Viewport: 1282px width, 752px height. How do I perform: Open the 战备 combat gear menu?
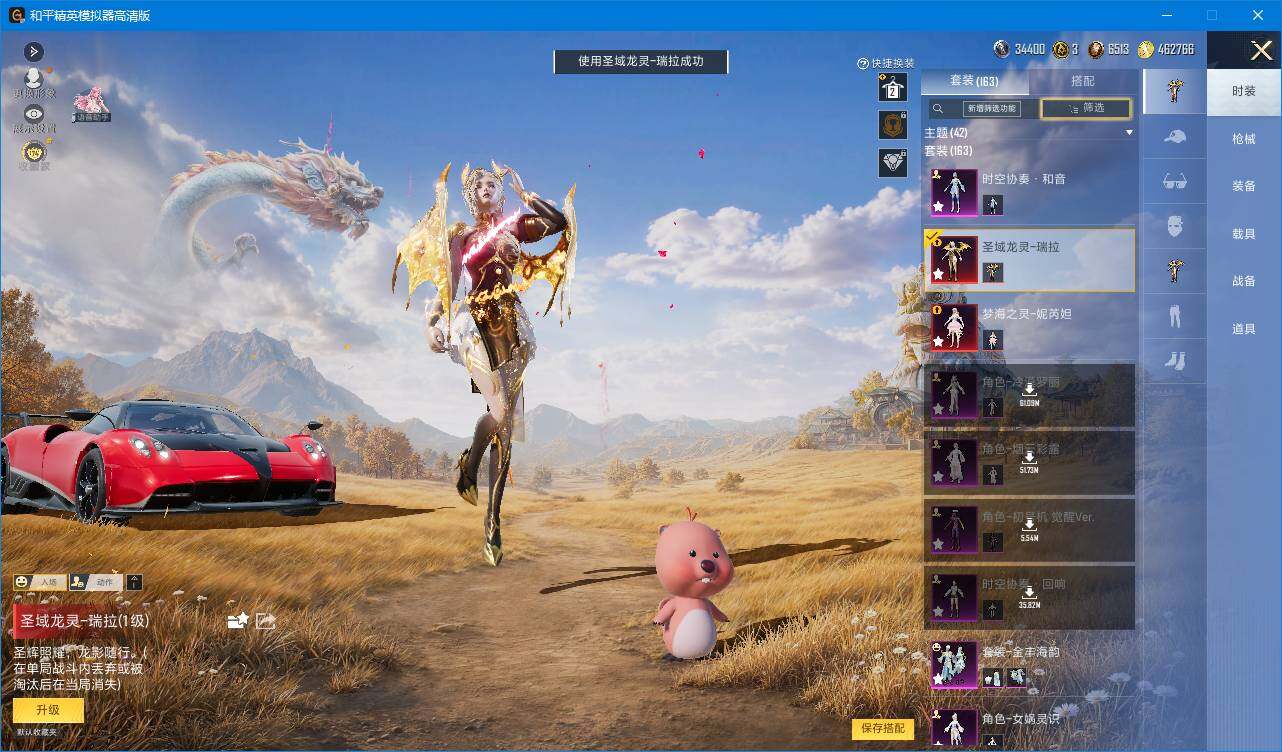coord(1244,281)
